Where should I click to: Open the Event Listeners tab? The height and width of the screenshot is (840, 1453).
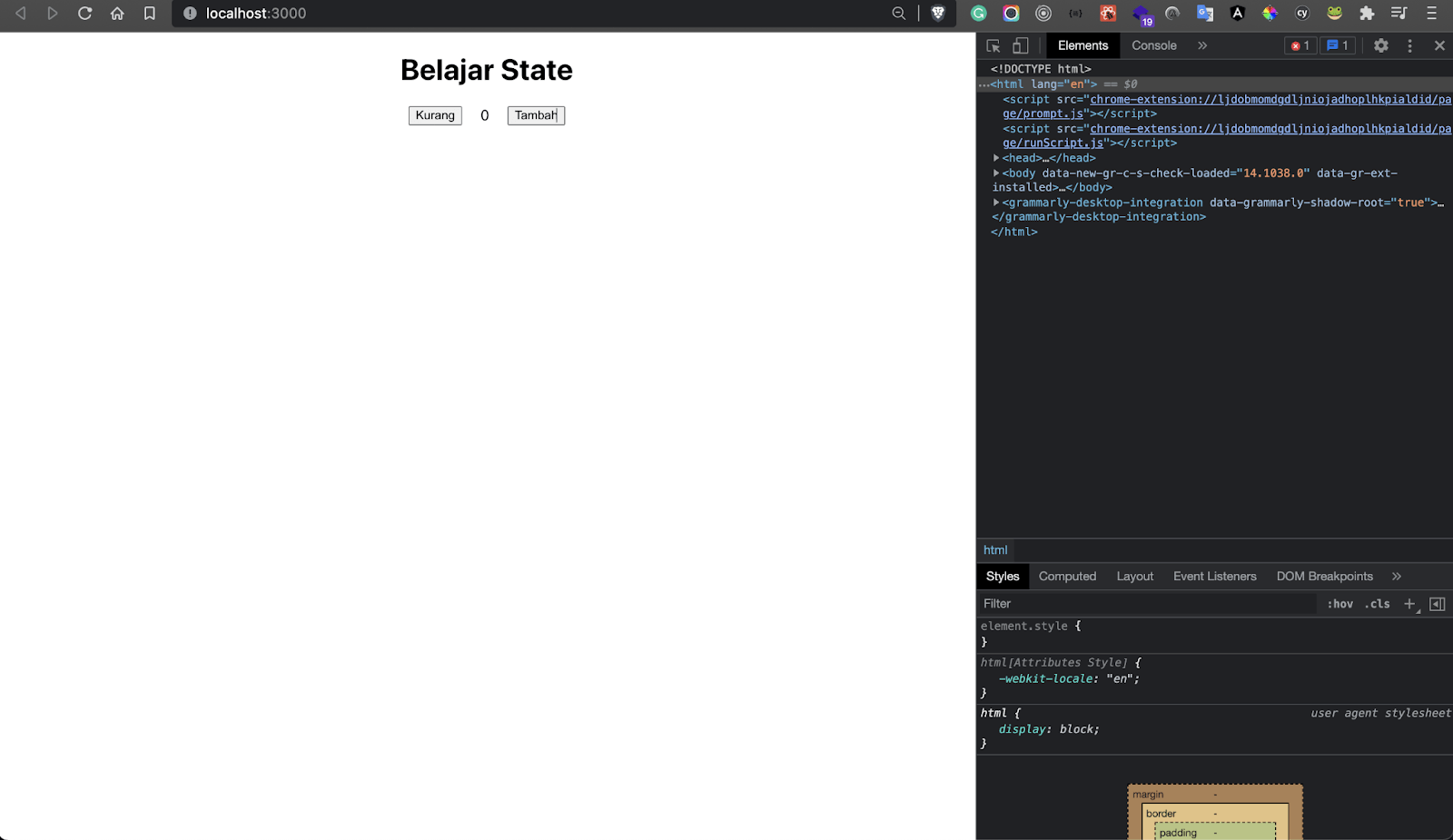point(1214,577)
